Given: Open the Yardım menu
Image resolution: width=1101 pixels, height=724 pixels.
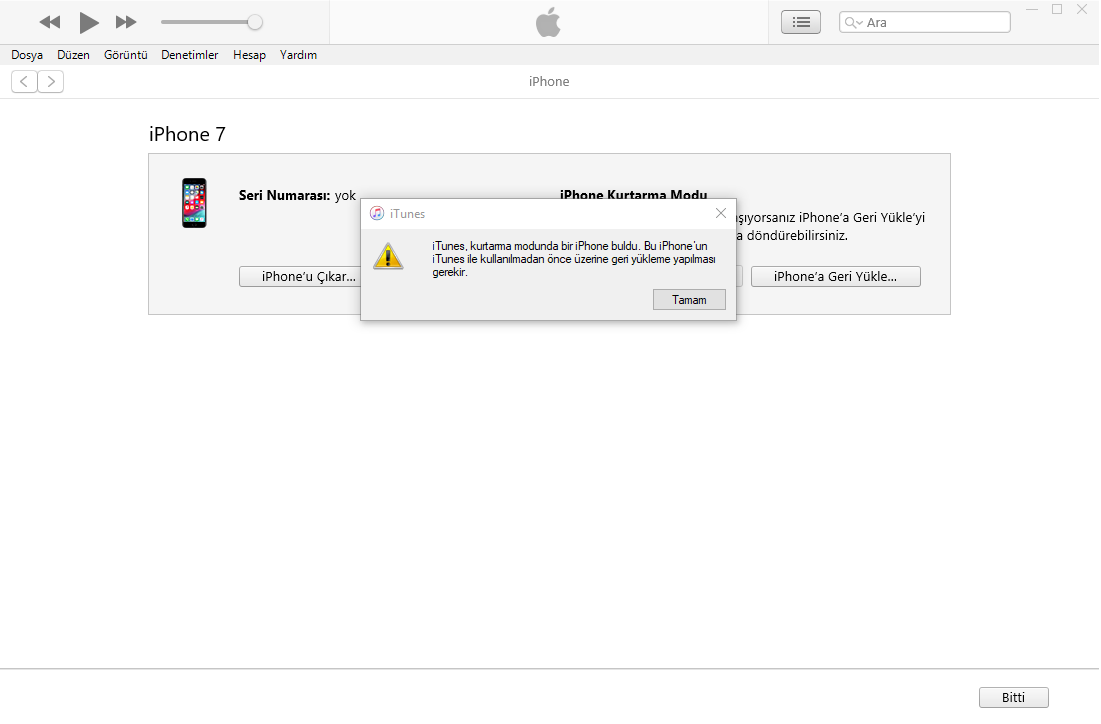Looking at the screenshot, I should [x=298, y=55].
